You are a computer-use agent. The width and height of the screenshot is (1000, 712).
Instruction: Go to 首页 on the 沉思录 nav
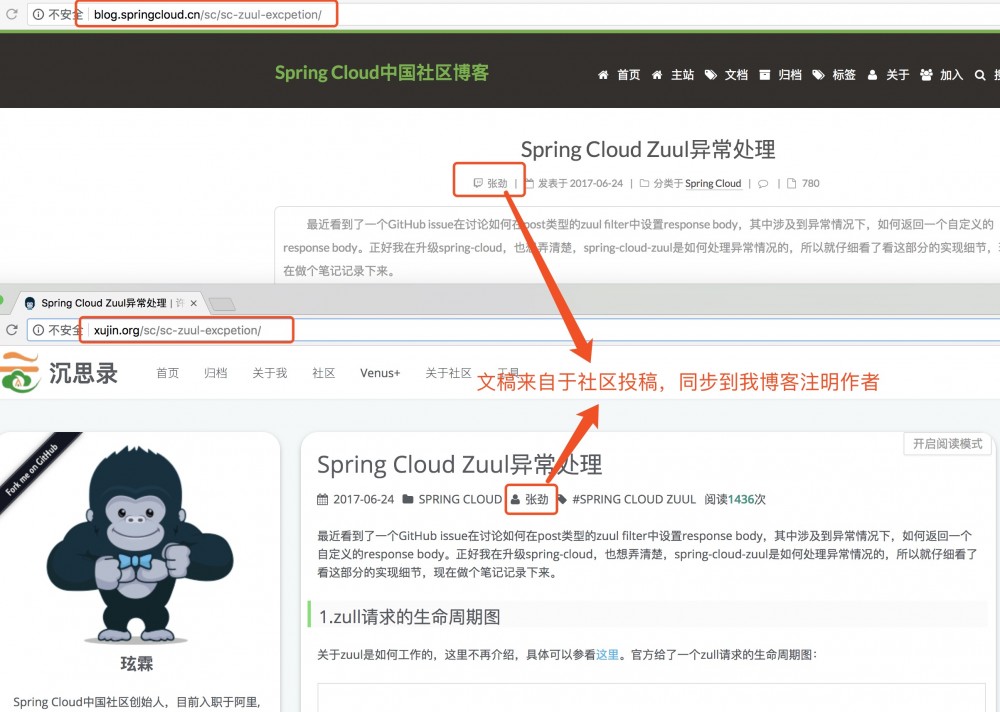(x=168, y=373)
